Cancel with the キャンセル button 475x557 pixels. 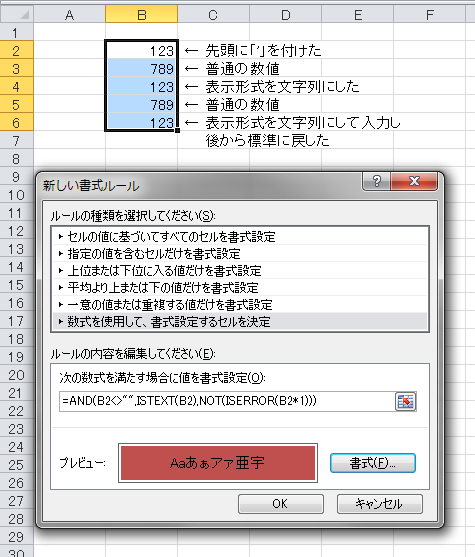(x=380, y=504)
